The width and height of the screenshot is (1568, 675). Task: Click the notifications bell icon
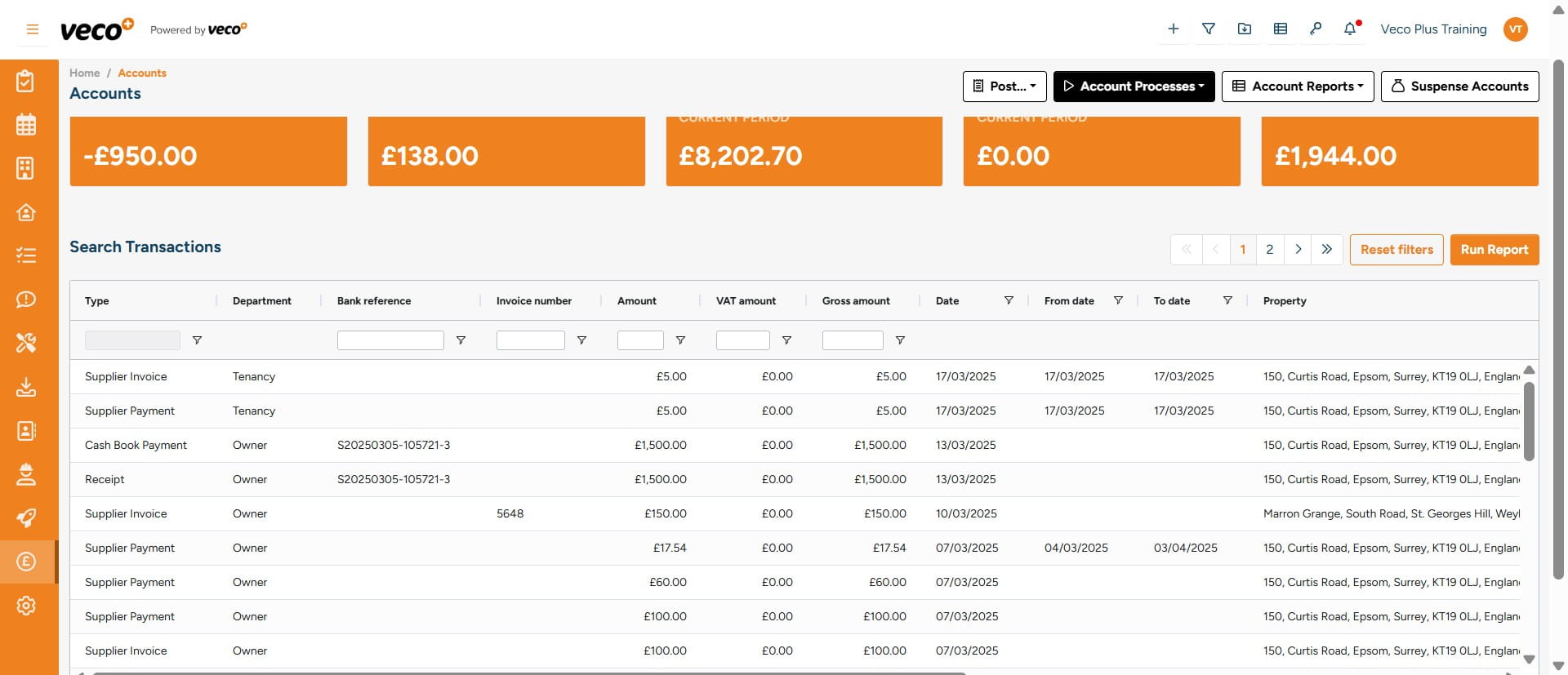click(x=1350, y=29)
